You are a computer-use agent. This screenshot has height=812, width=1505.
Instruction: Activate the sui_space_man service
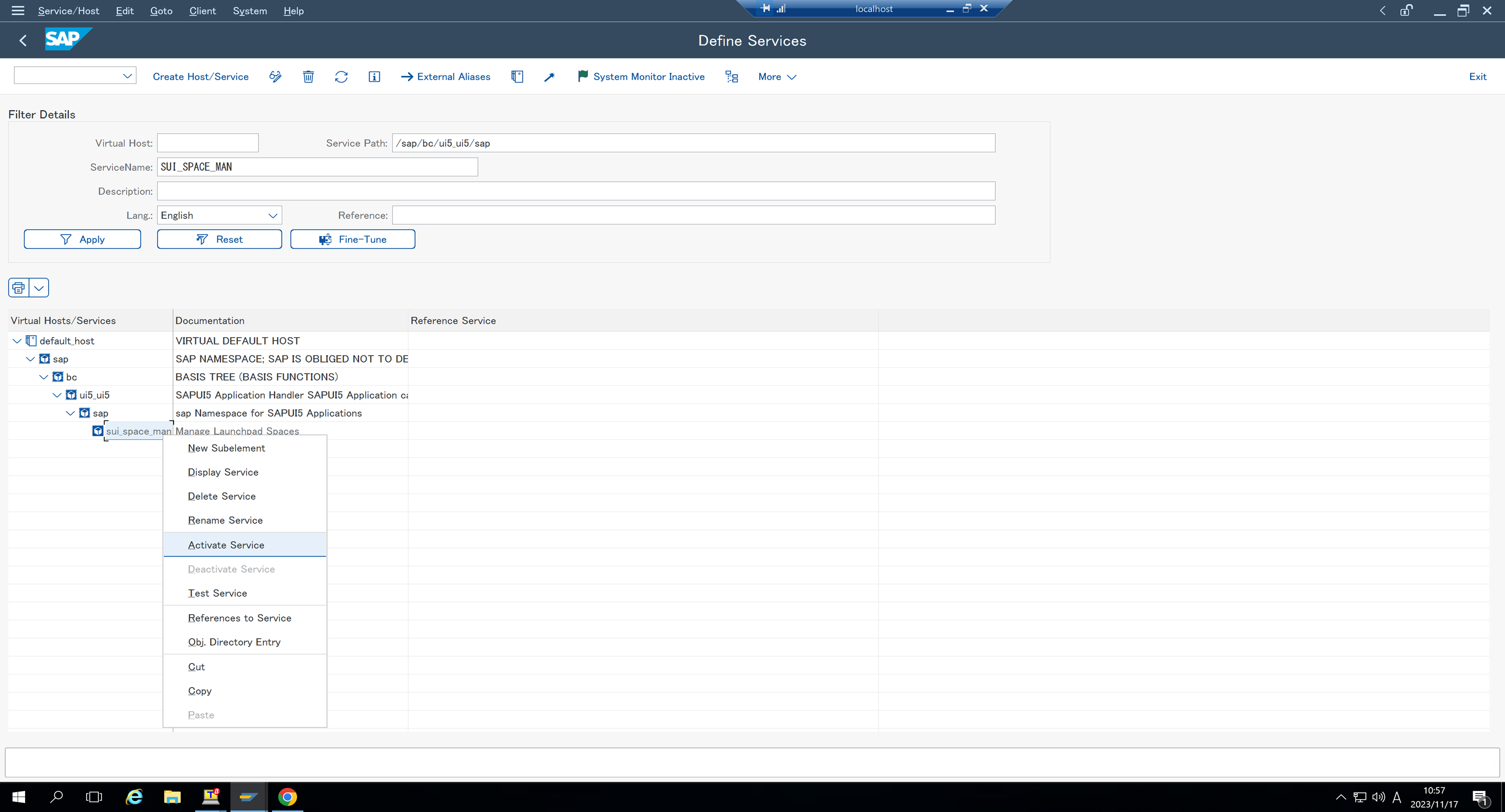tap(226, 545)
